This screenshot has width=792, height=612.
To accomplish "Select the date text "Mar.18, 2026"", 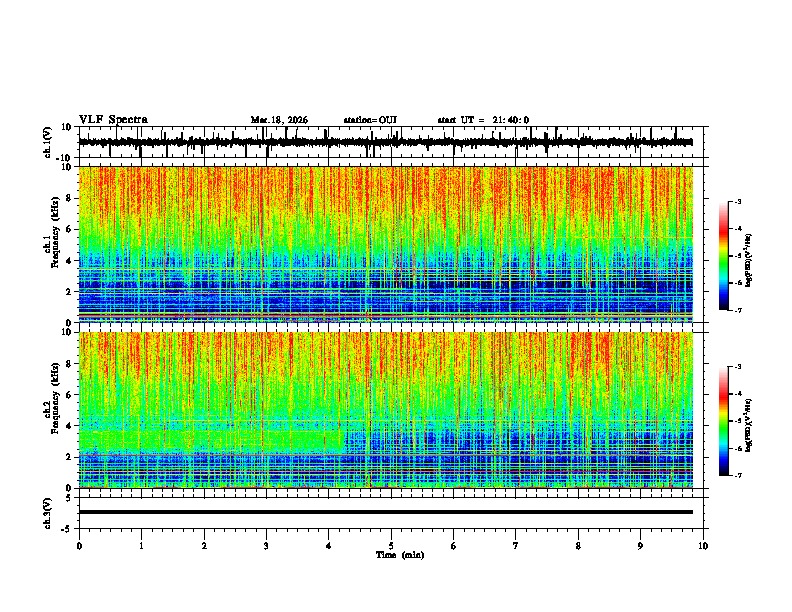I will [279, 120].
